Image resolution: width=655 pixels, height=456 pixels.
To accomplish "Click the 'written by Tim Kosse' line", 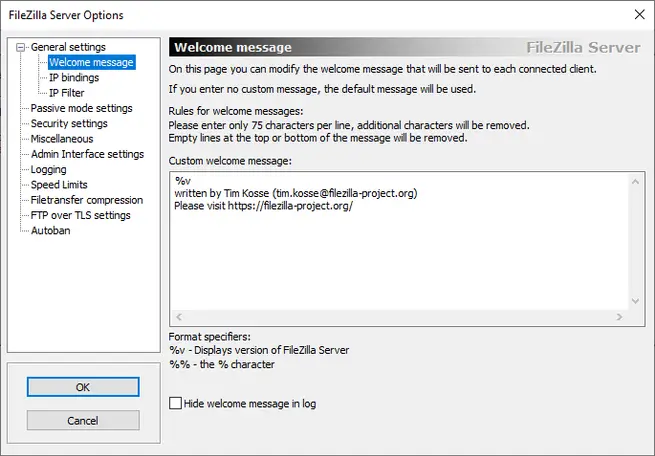I will (x=295, y=193).
